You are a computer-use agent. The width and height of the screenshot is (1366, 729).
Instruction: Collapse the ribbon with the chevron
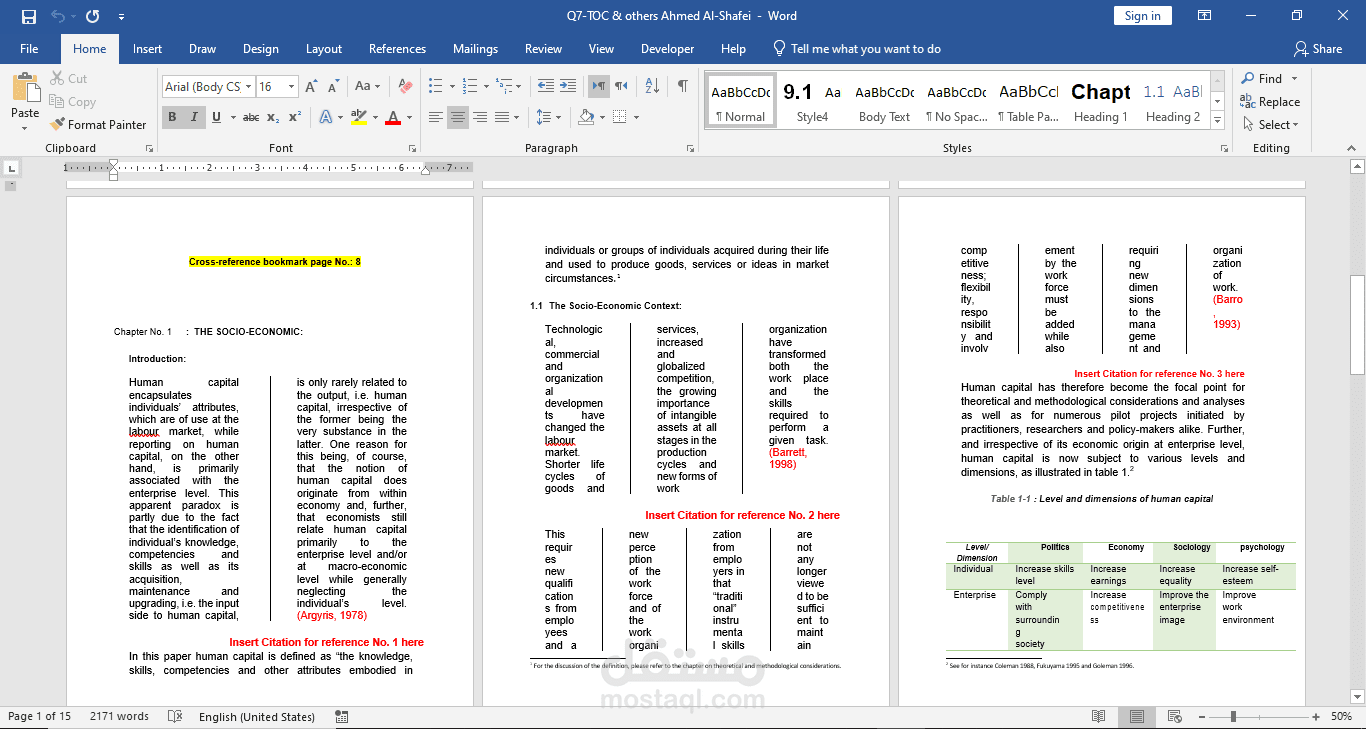[1352, 148]
